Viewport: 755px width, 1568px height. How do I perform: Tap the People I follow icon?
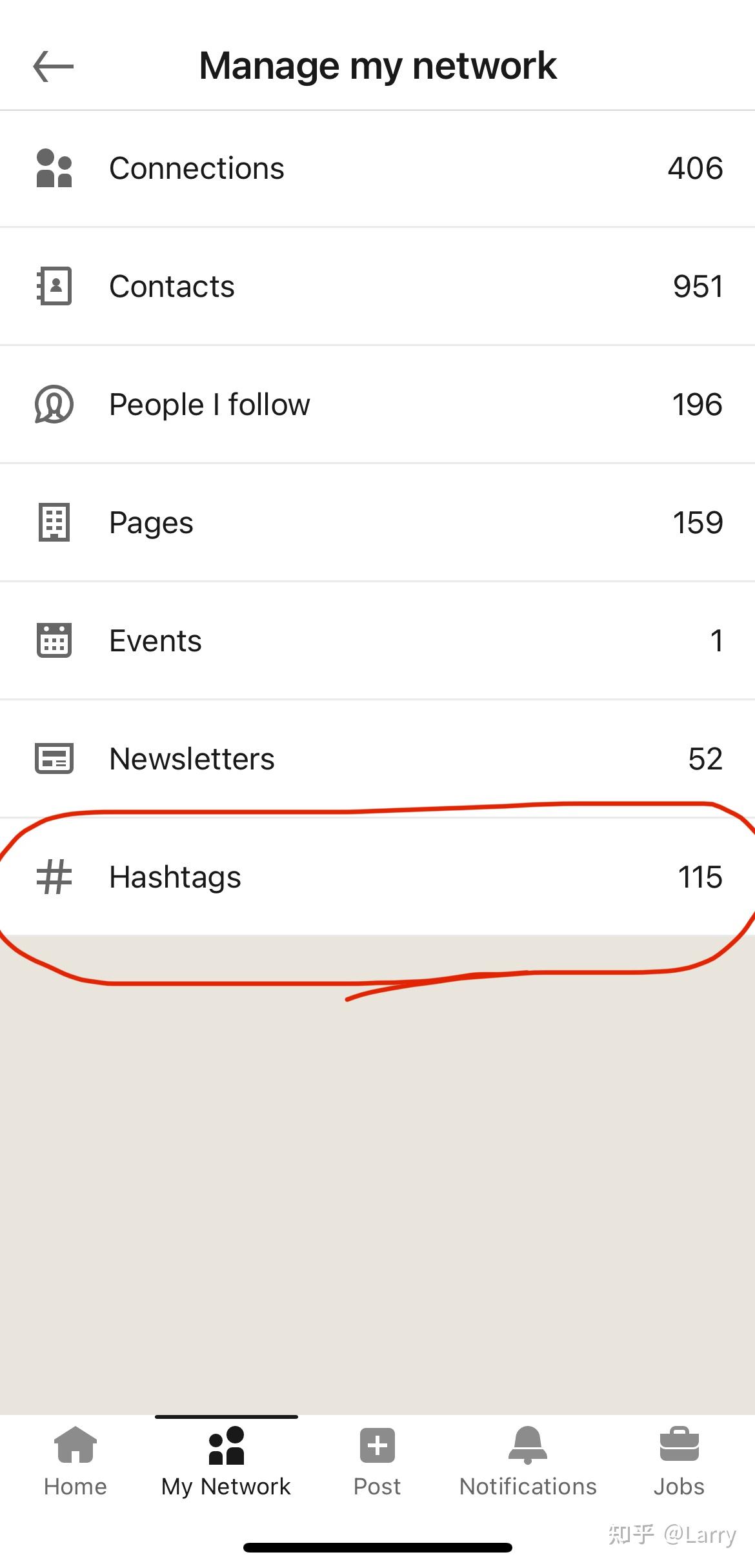54,405
